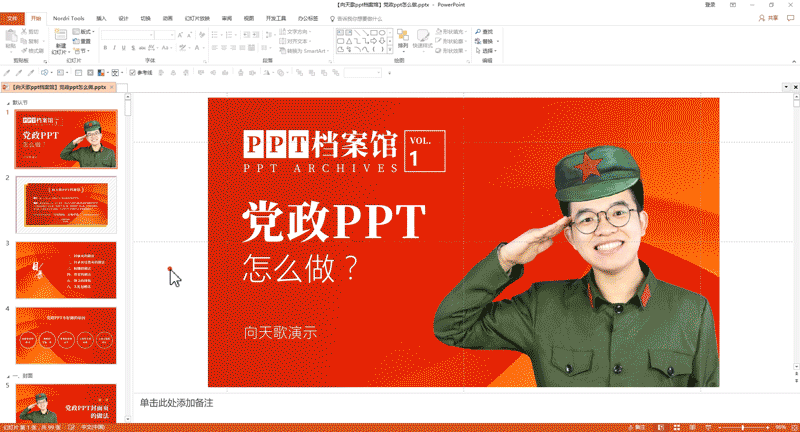This screenshot has width=800, height=432.
Task: Open the Change Case (Aa) dropdown
Action: pyautogui.click(x=166, y=48)
